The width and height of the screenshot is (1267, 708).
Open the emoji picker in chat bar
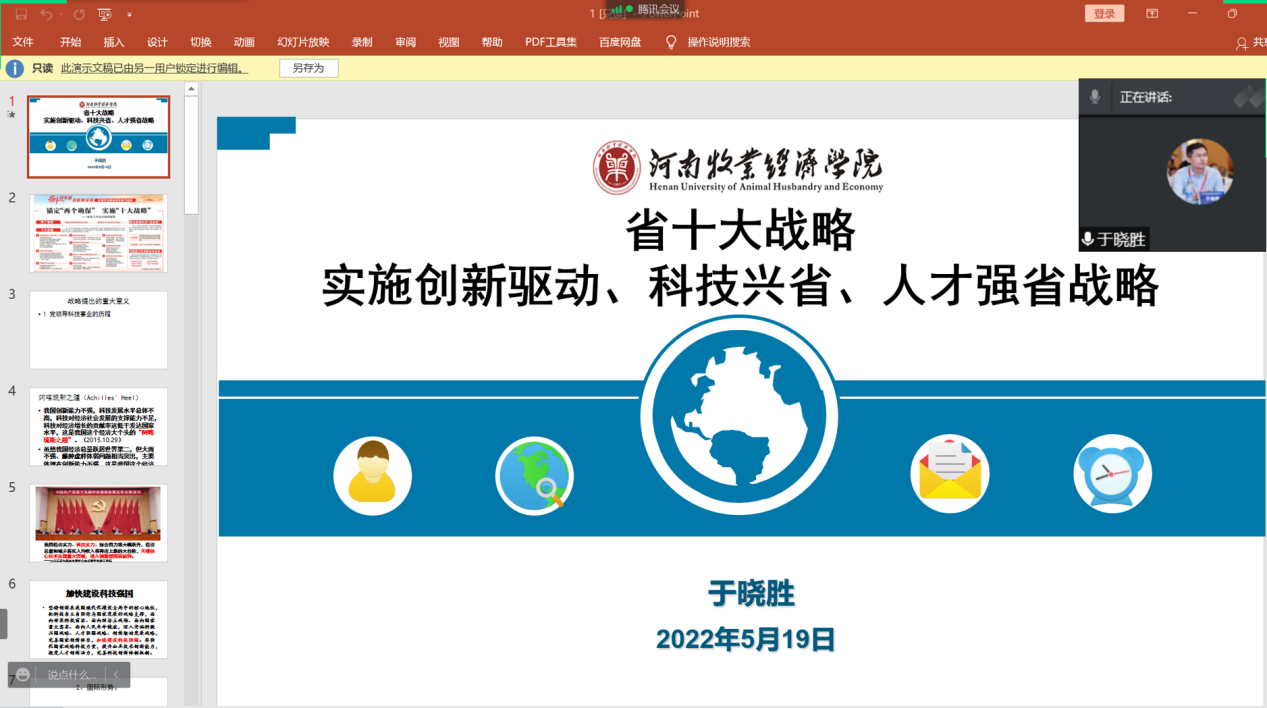pos(23,675)
